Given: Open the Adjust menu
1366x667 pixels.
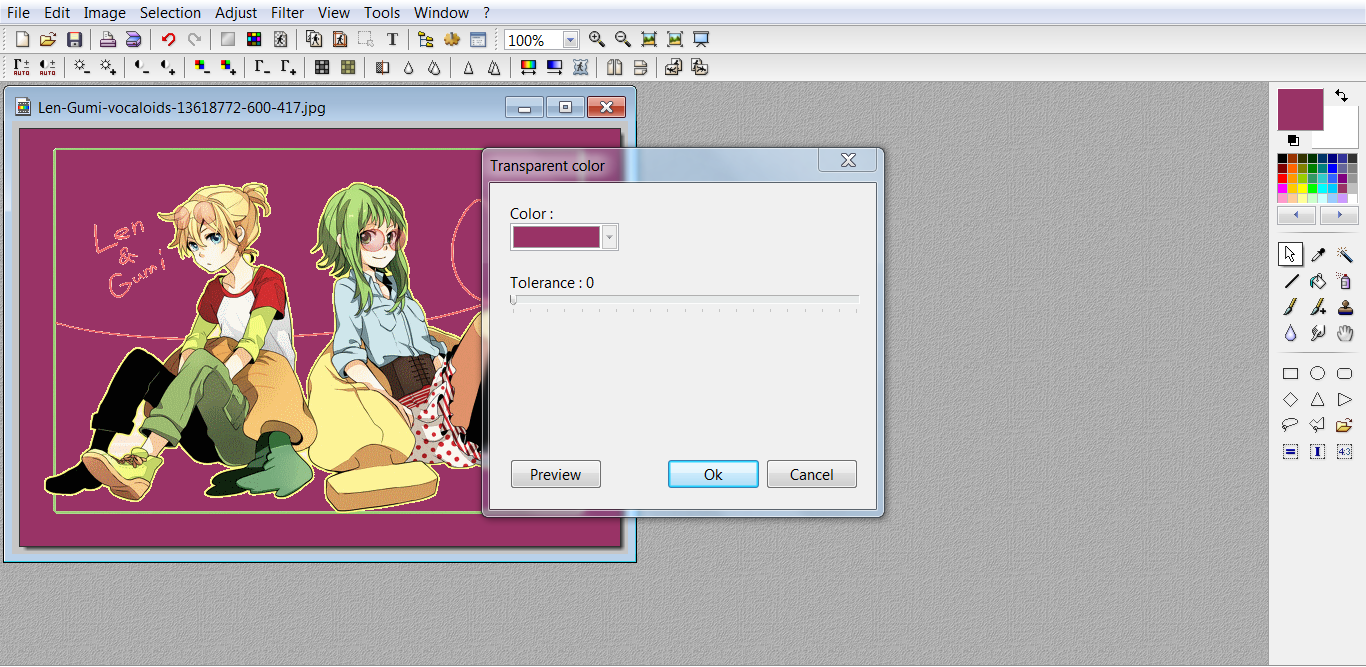Looking at the screenshot, I should pyautogui.click(x=236, y=13).
